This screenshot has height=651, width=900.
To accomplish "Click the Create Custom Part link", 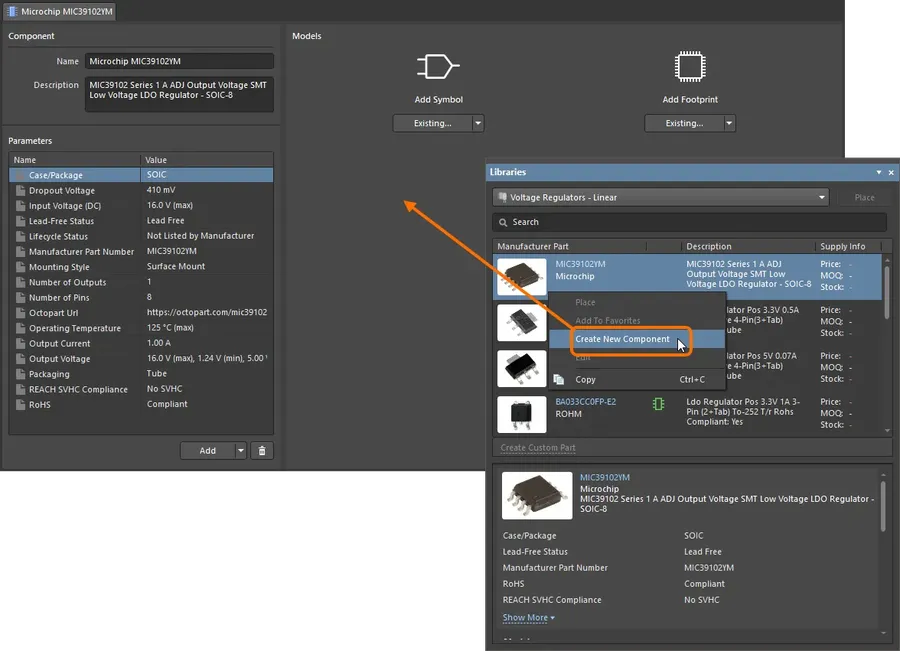I will (x=538, y=448).
